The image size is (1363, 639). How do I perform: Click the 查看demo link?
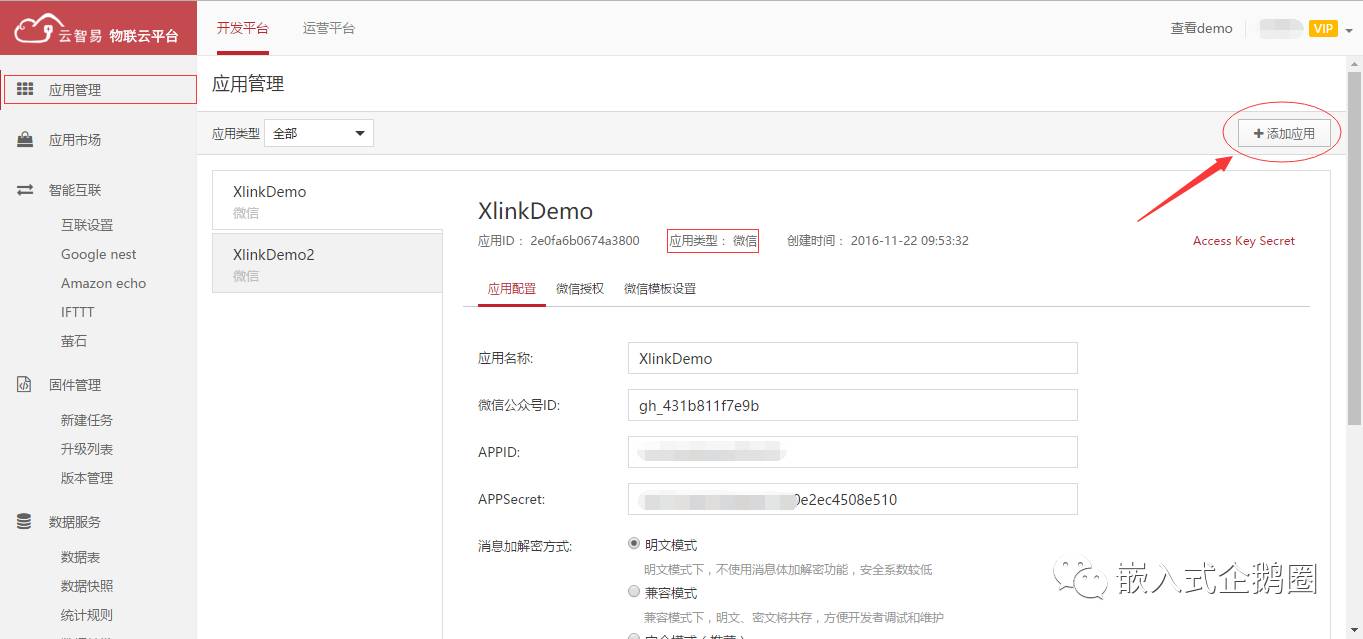pos(1202,28)
